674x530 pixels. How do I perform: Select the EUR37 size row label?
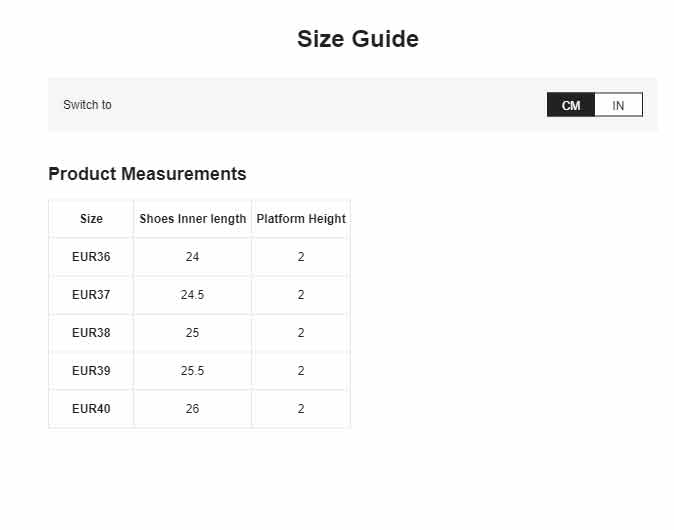pos(91,295)
